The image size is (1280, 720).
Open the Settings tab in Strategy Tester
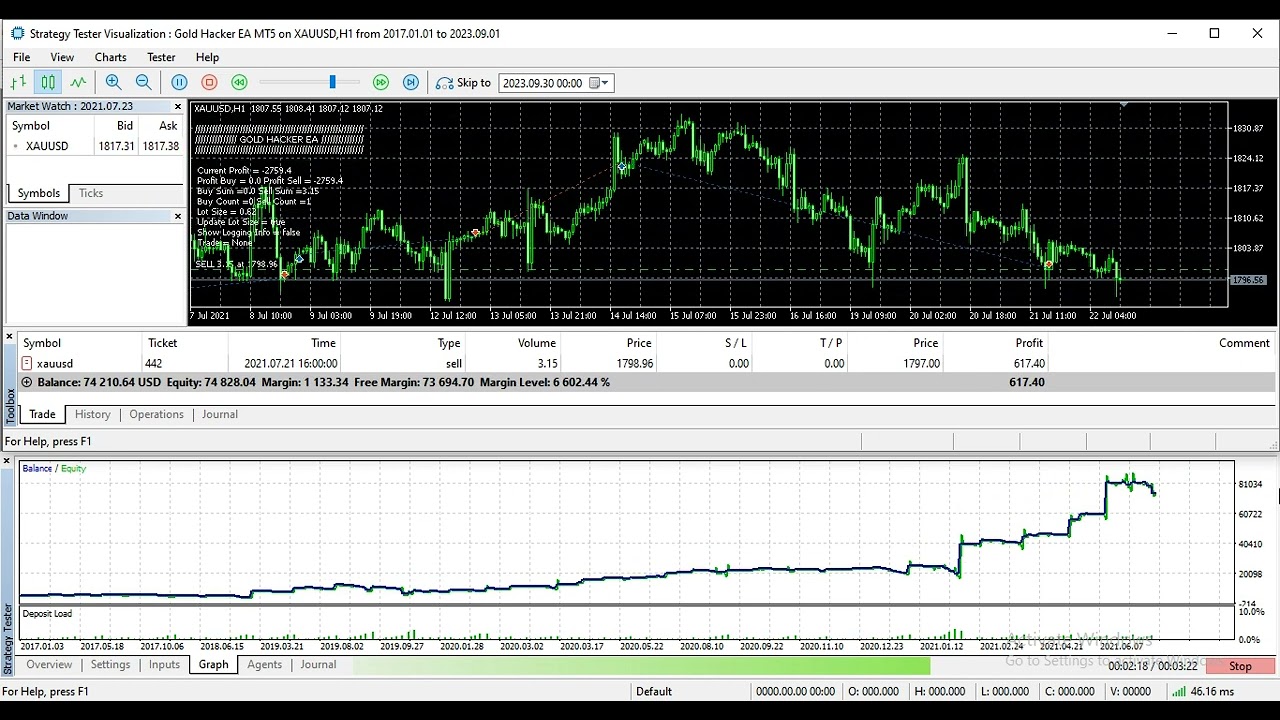tap(110, 665)
